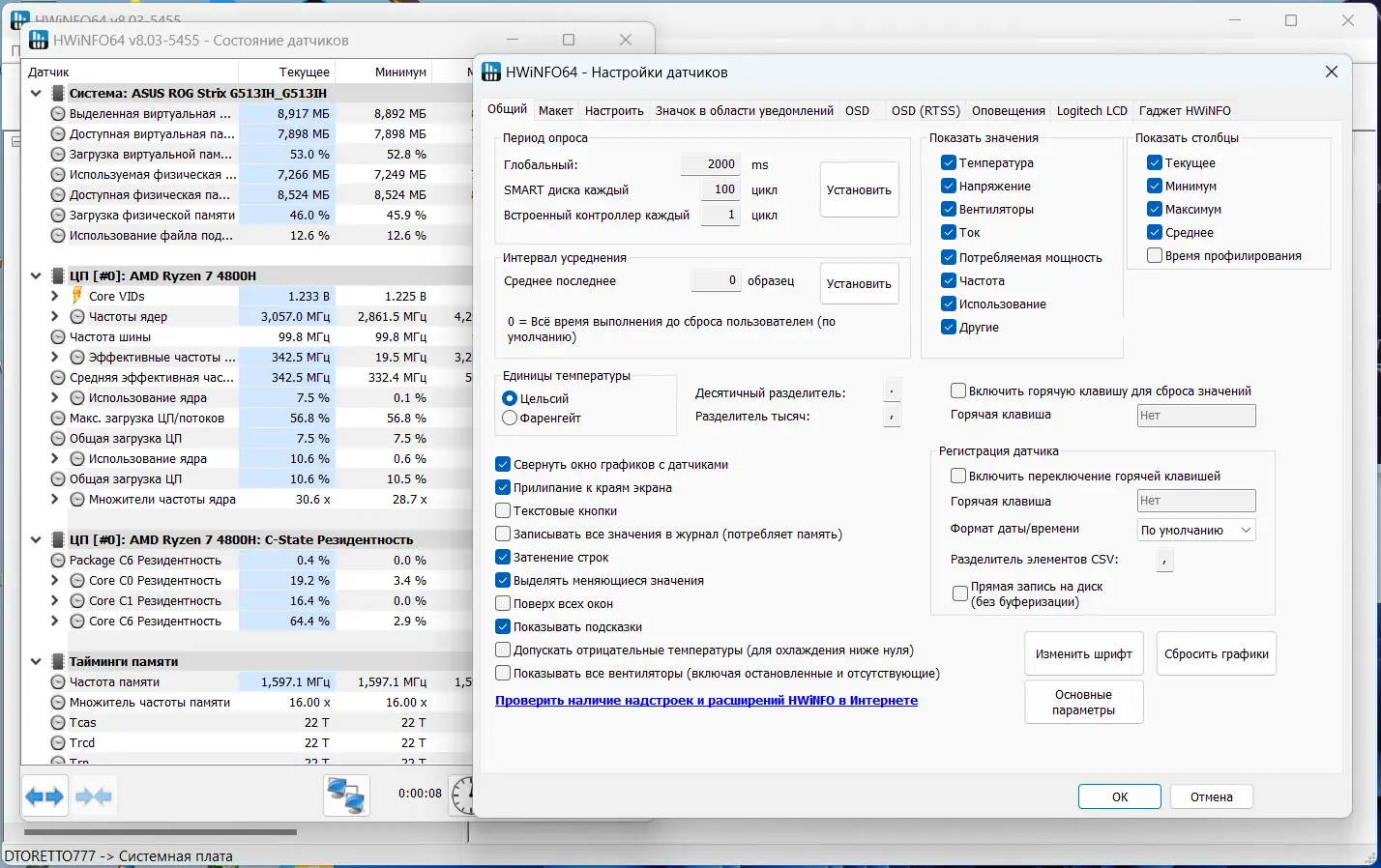The width and height of the screenshot is (1381, 868).
Task: Expand the Core C0 Резидентность row
Action: pos(55,581)
